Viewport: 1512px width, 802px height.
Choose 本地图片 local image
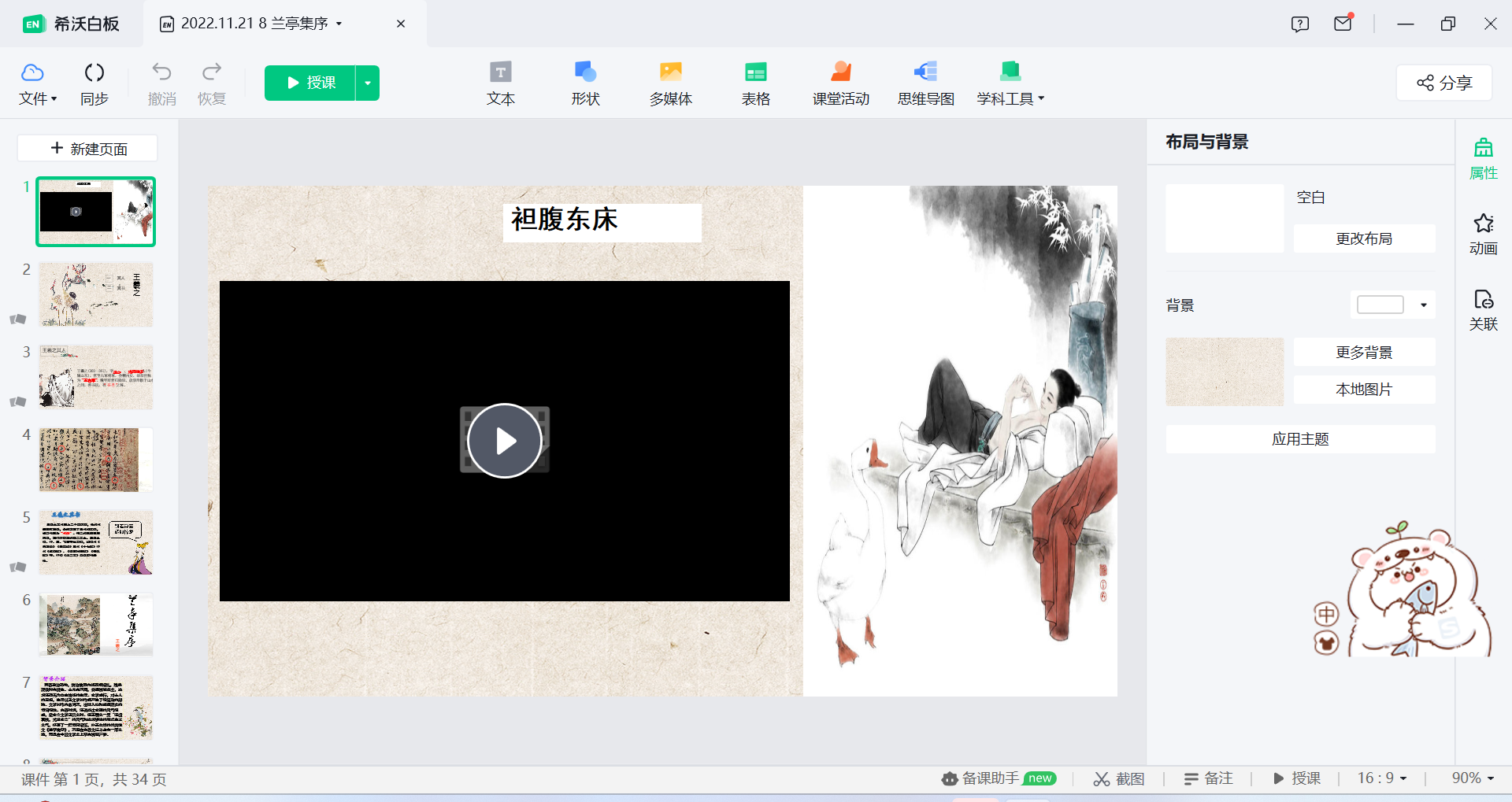(1364, 389)
